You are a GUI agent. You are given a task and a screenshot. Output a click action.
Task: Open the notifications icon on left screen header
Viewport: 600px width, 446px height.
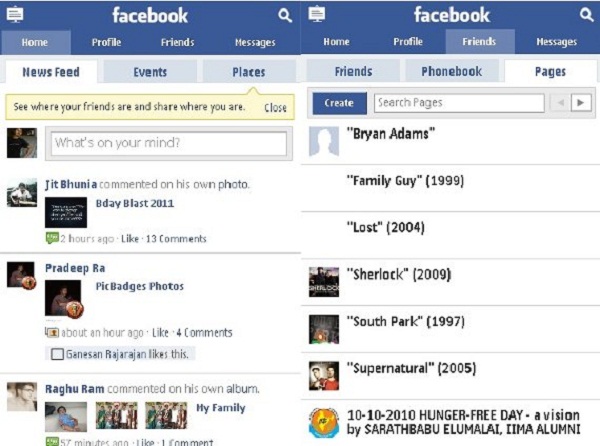click(15, 15)
